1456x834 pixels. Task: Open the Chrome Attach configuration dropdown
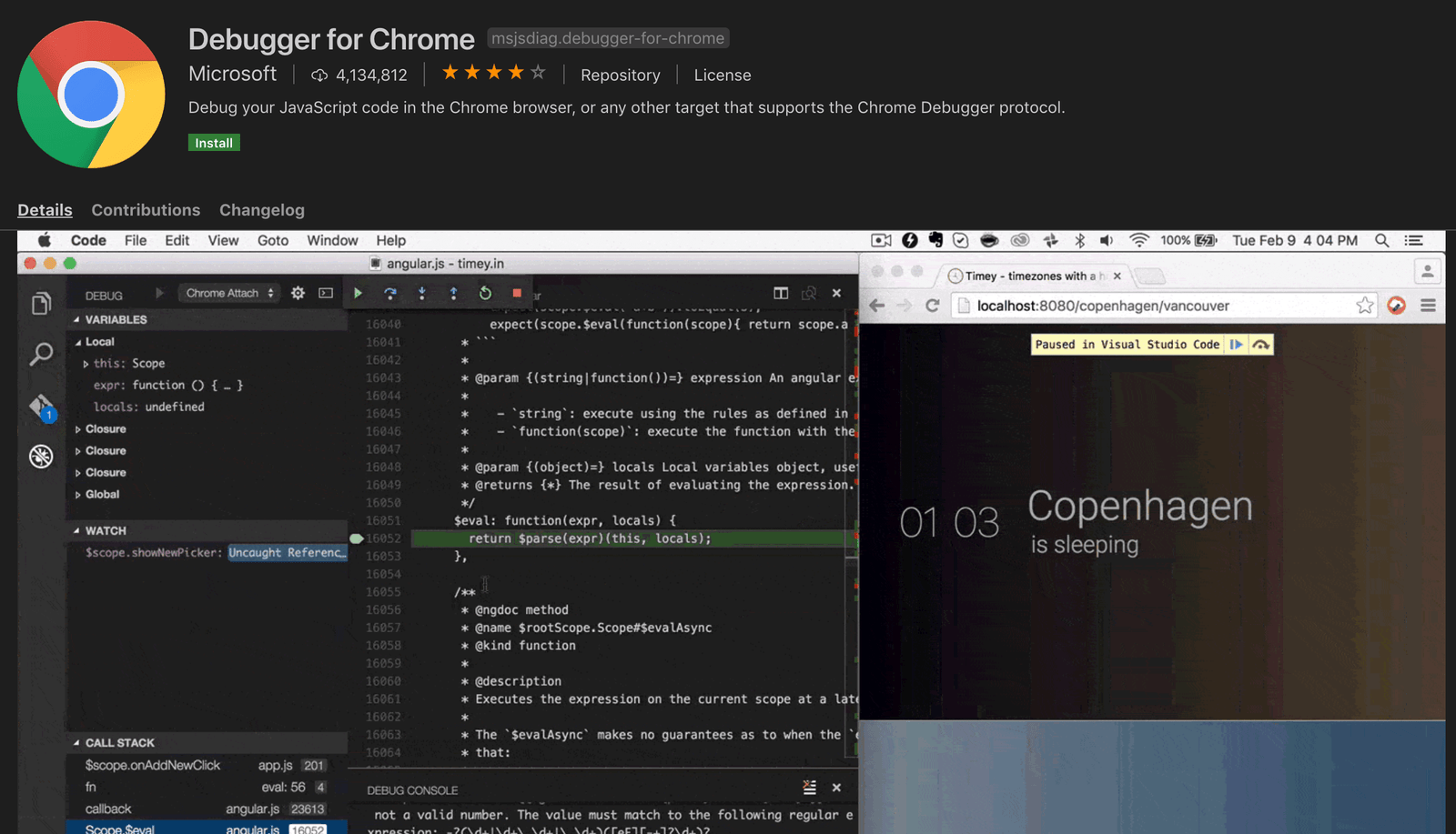coord(229,293)
